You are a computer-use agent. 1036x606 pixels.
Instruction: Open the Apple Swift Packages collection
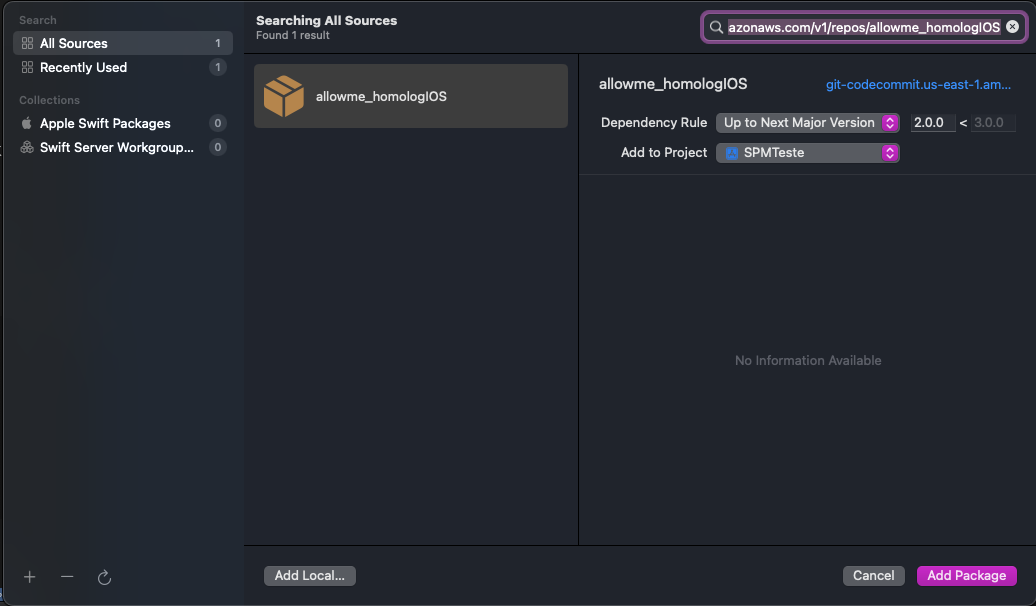coord(123,124)
